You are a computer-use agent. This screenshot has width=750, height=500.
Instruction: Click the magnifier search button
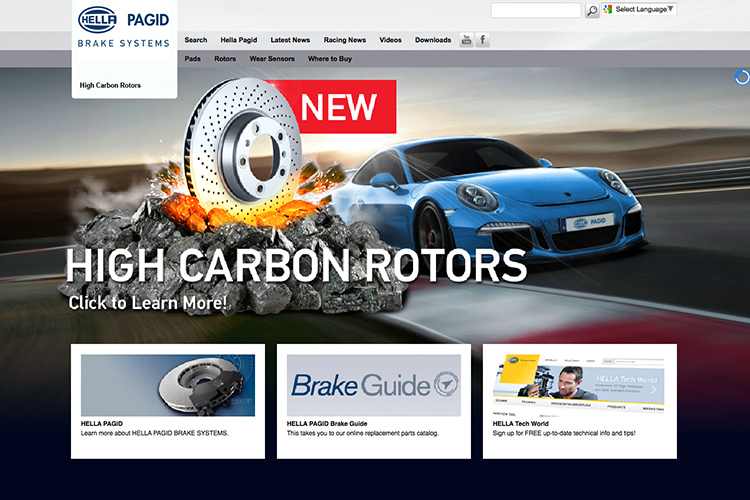click(x=592, y=10)
